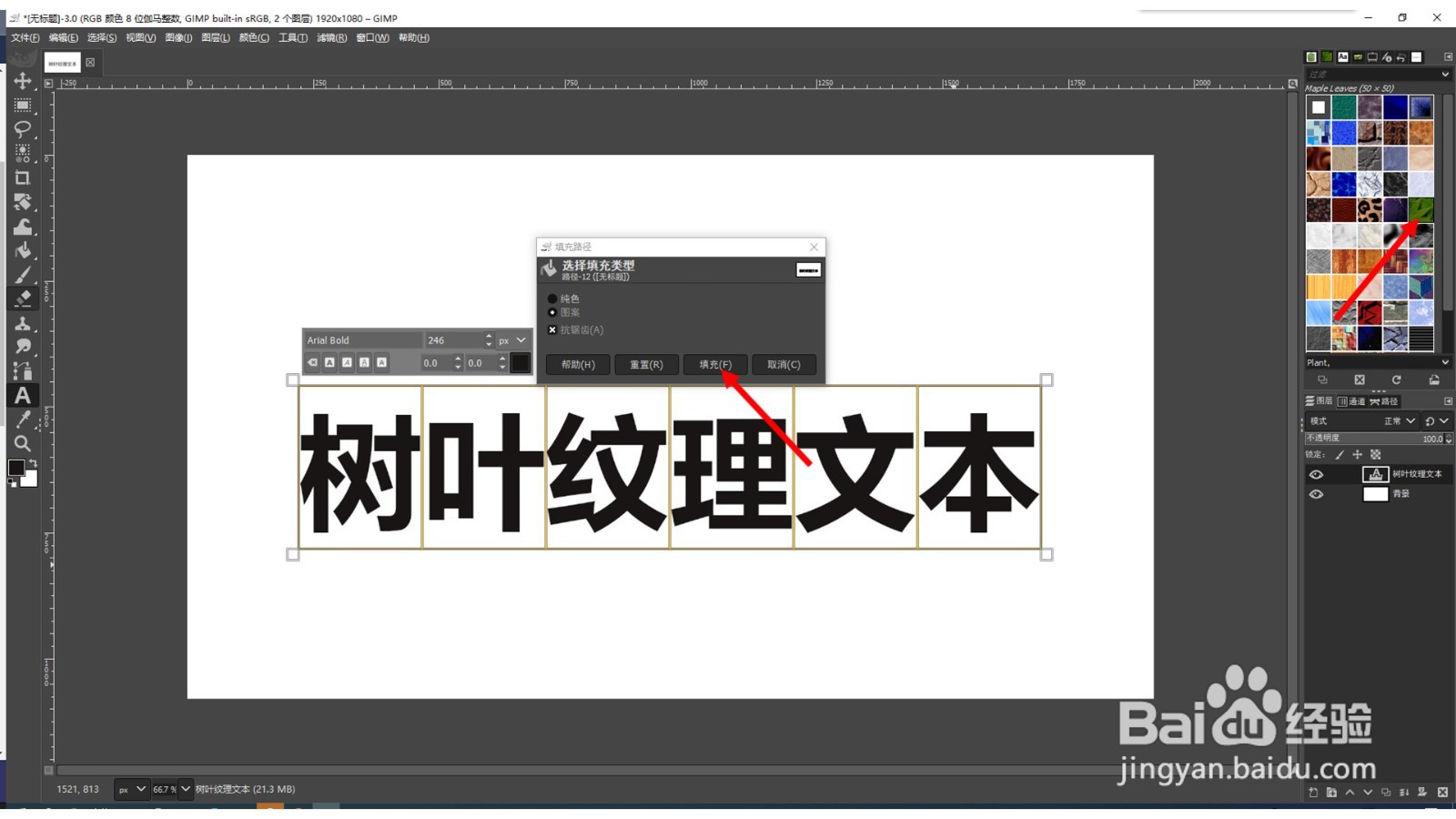
Task: Select the 纯色 fill type radio button
Action: [552, 298]
